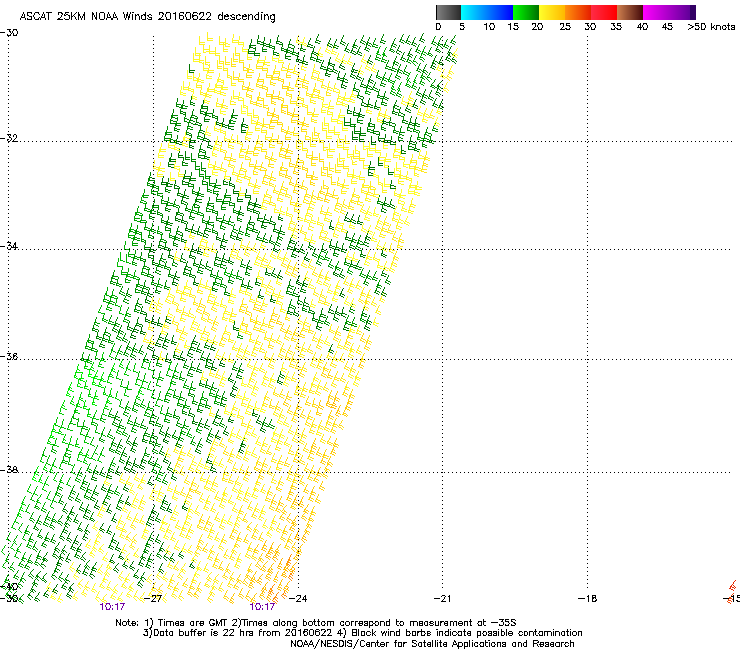
Task: Pick the brown 35-40 knots legend swatch
Action: tap(630, 12)
